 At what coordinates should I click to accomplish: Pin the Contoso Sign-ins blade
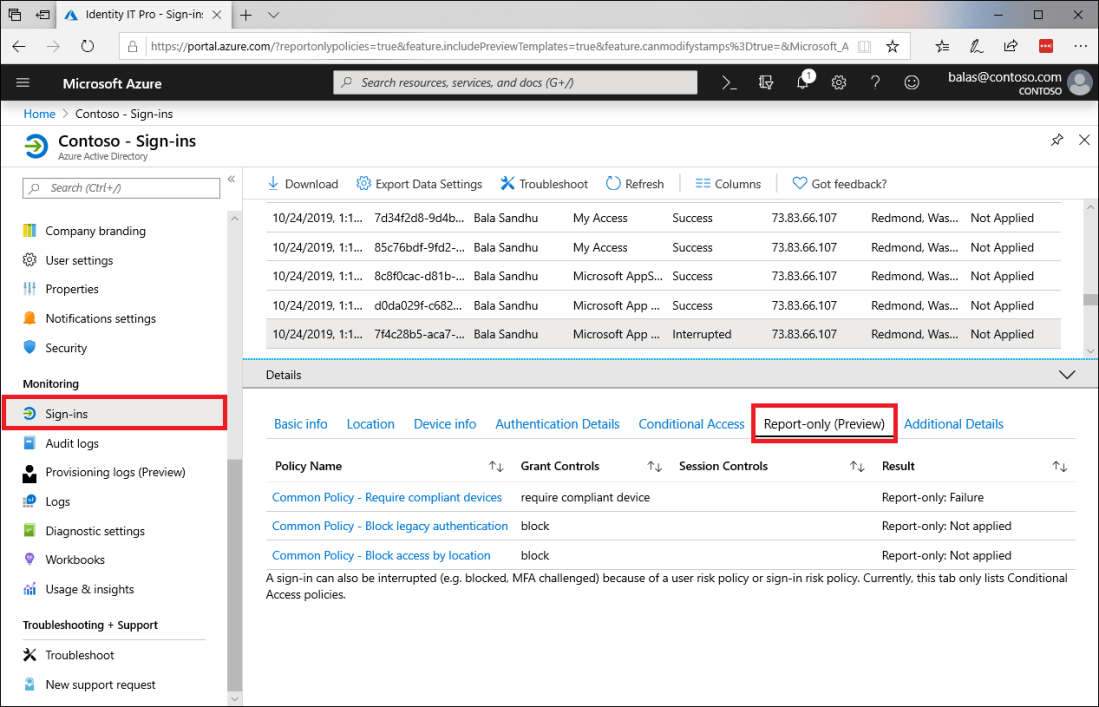[x=1057, y=140]
